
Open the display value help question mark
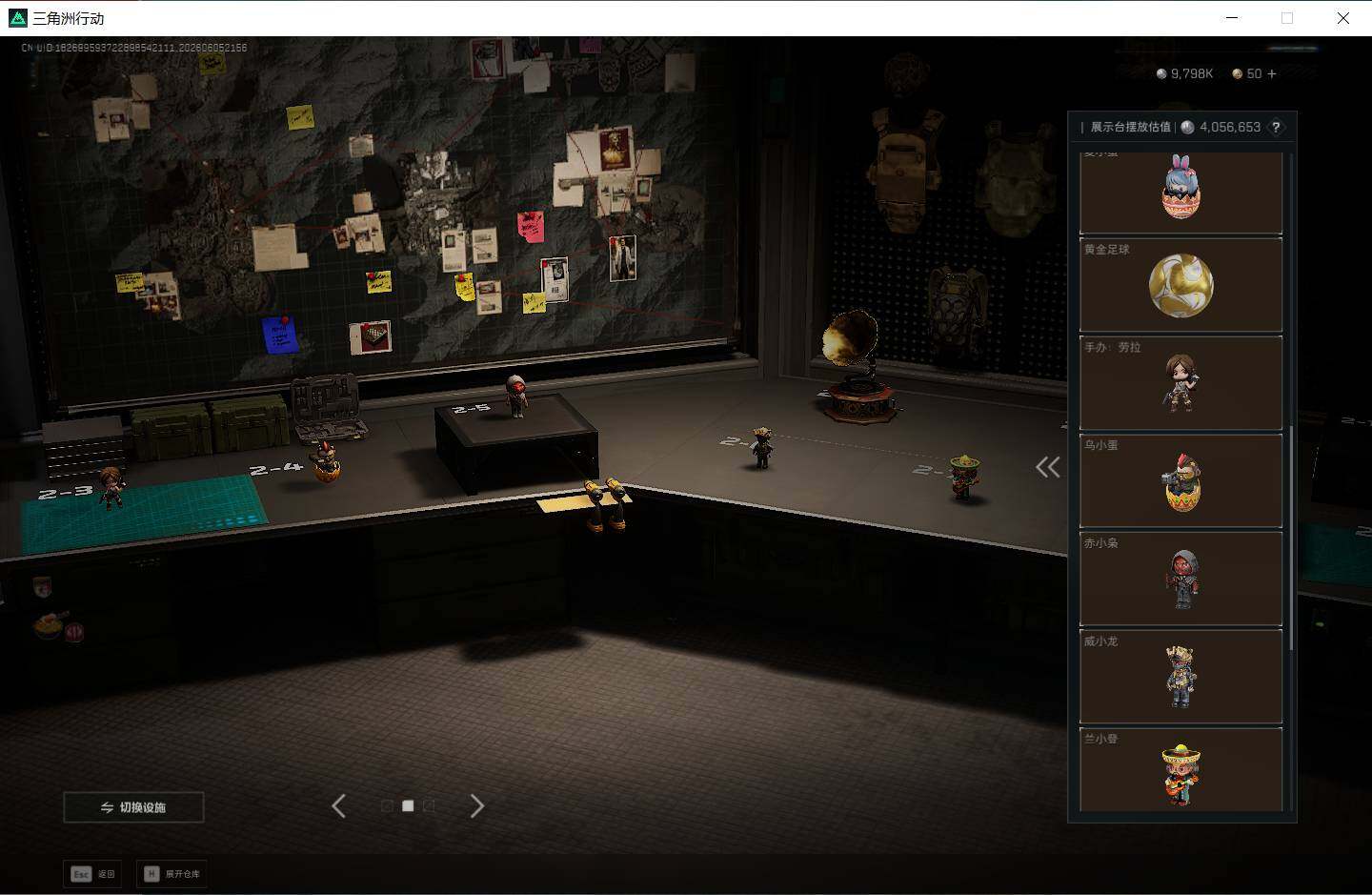coord(1276,127)
